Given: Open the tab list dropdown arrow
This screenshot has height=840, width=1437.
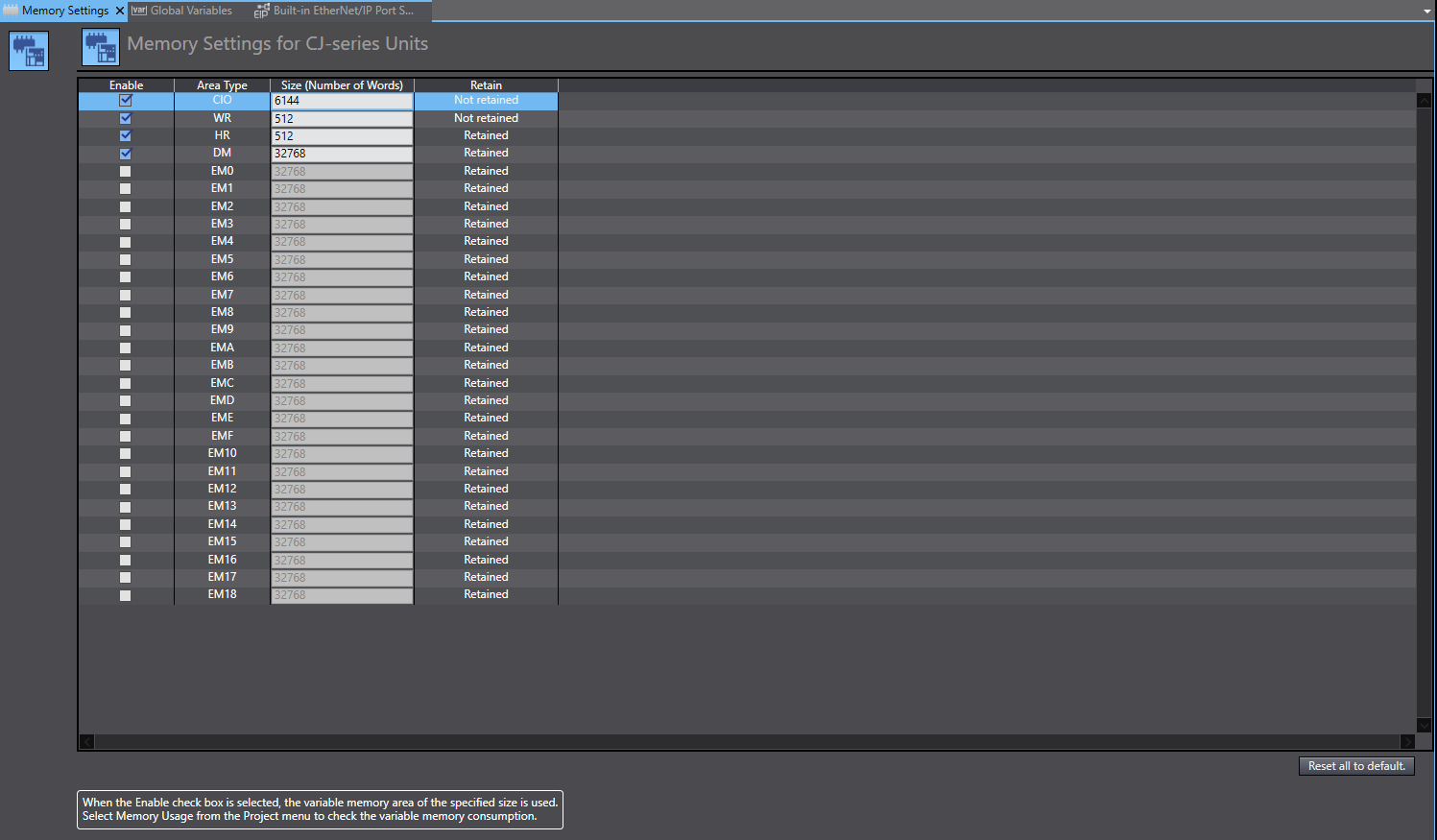Looking at the screenshot, I should point(1426,12).
